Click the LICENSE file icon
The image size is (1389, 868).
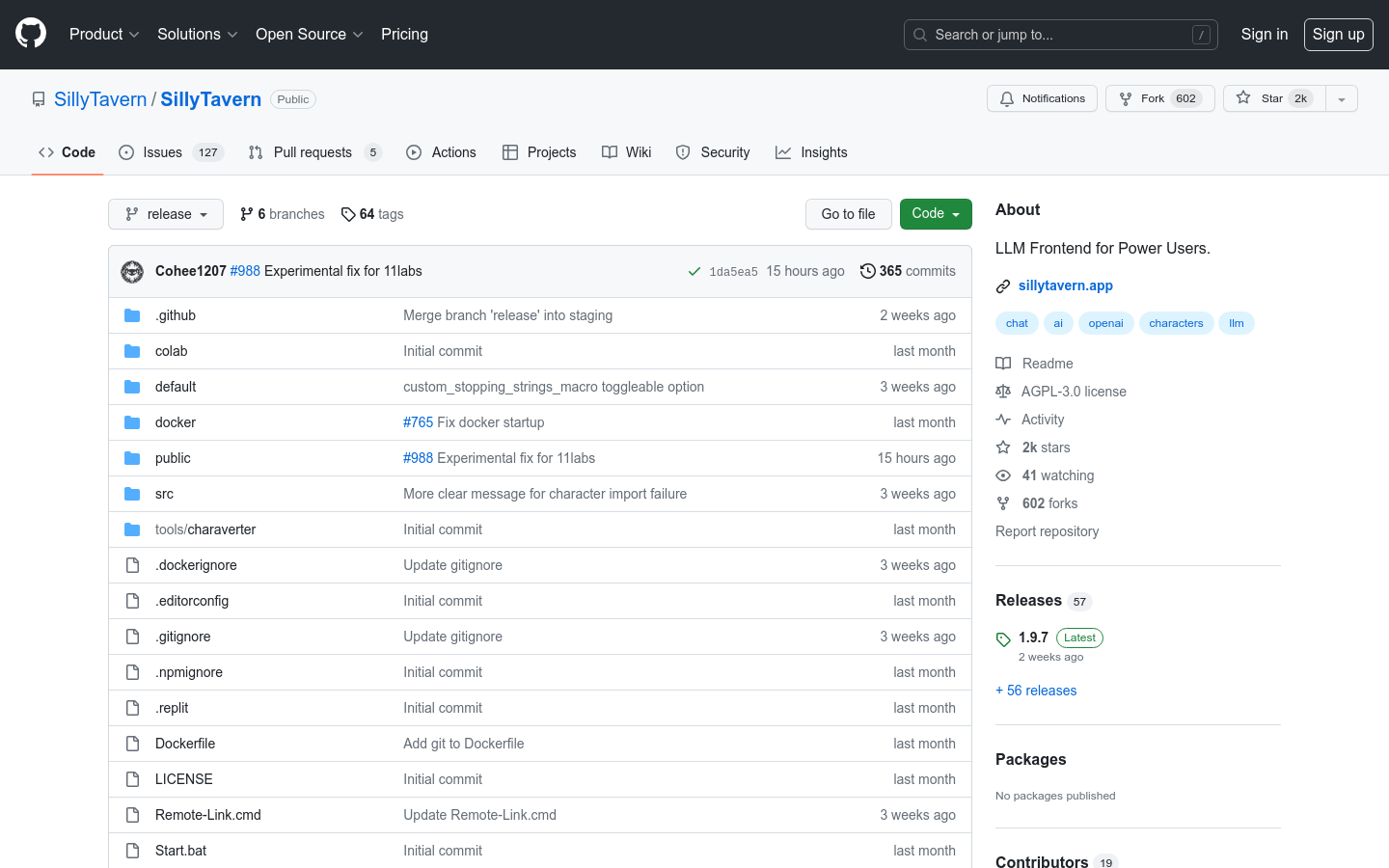[132, 779]
